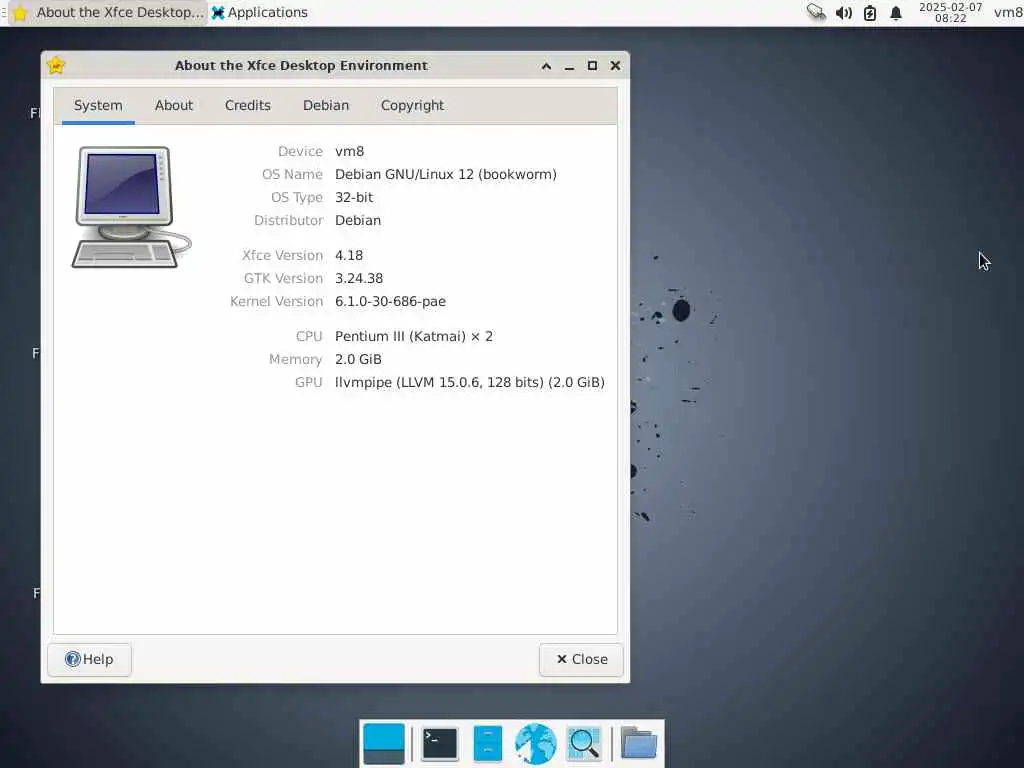Click the star icon in taskbar button
1024x768 pixels.
click(x=20, y=13)
